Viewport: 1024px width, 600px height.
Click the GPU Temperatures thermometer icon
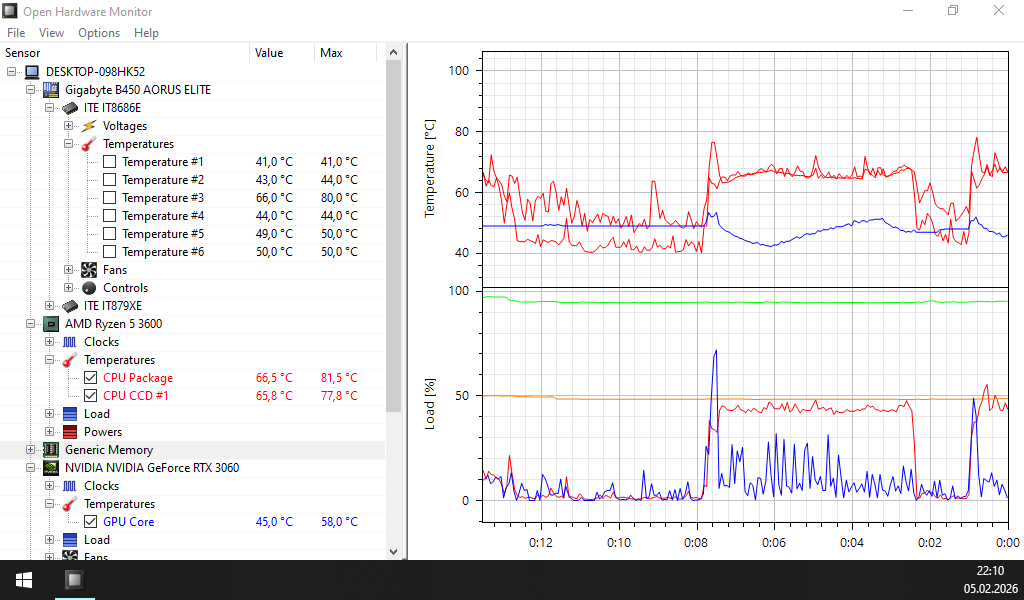click(70, 504)
